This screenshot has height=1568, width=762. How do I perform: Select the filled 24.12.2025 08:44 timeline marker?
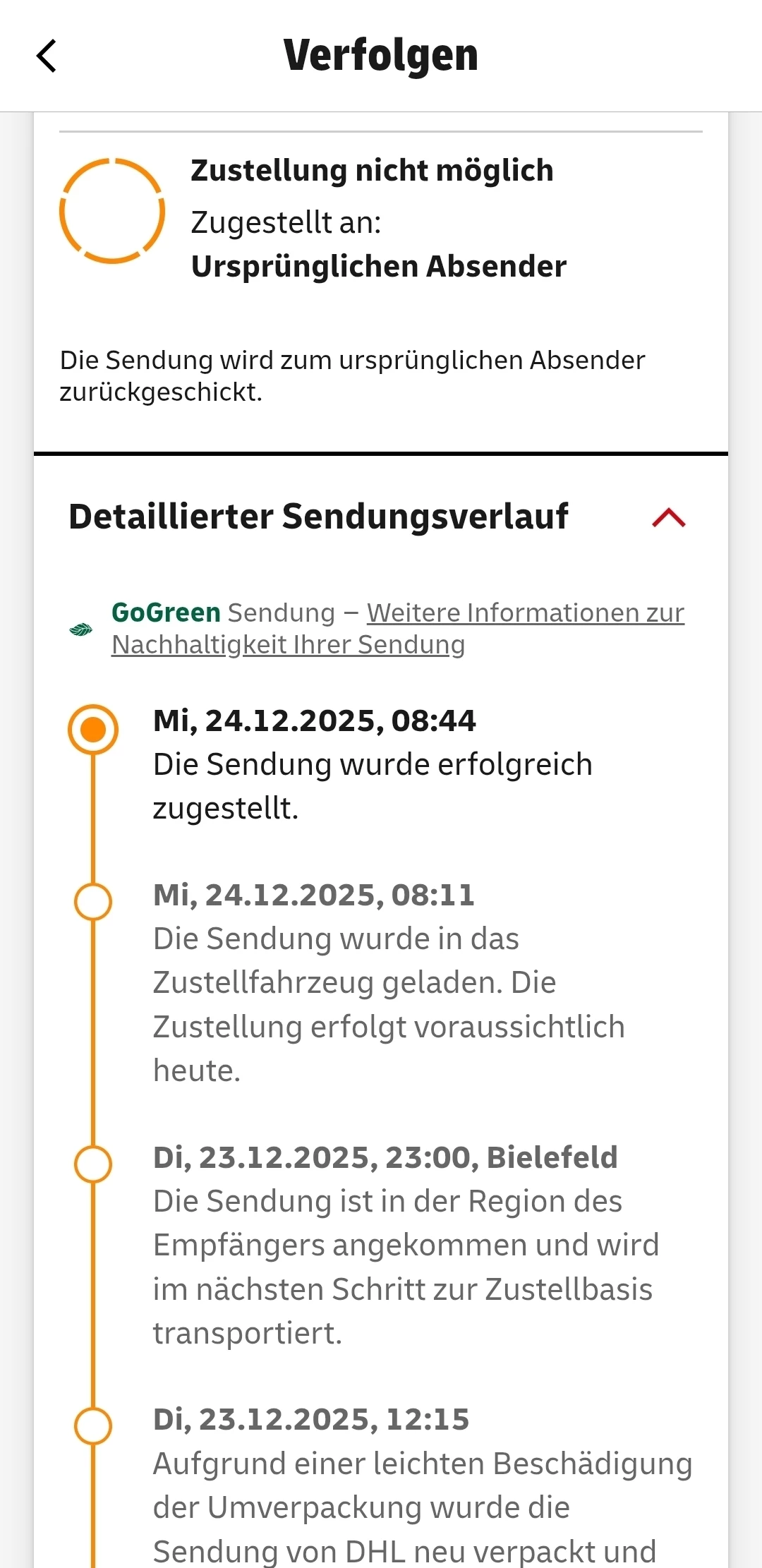93,729
